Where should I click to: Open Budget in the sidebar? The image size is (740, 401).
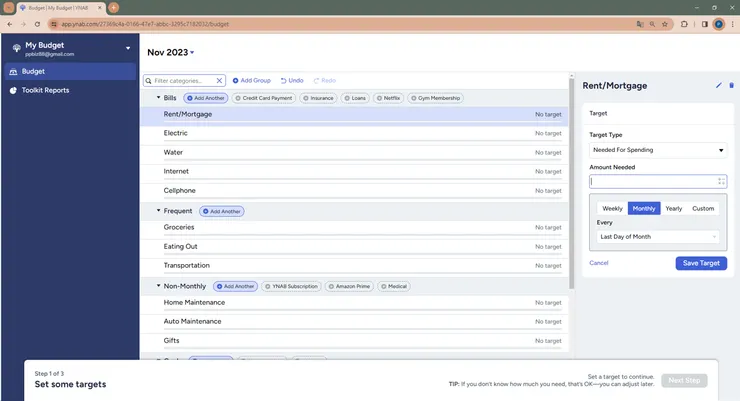coord(70,71)
